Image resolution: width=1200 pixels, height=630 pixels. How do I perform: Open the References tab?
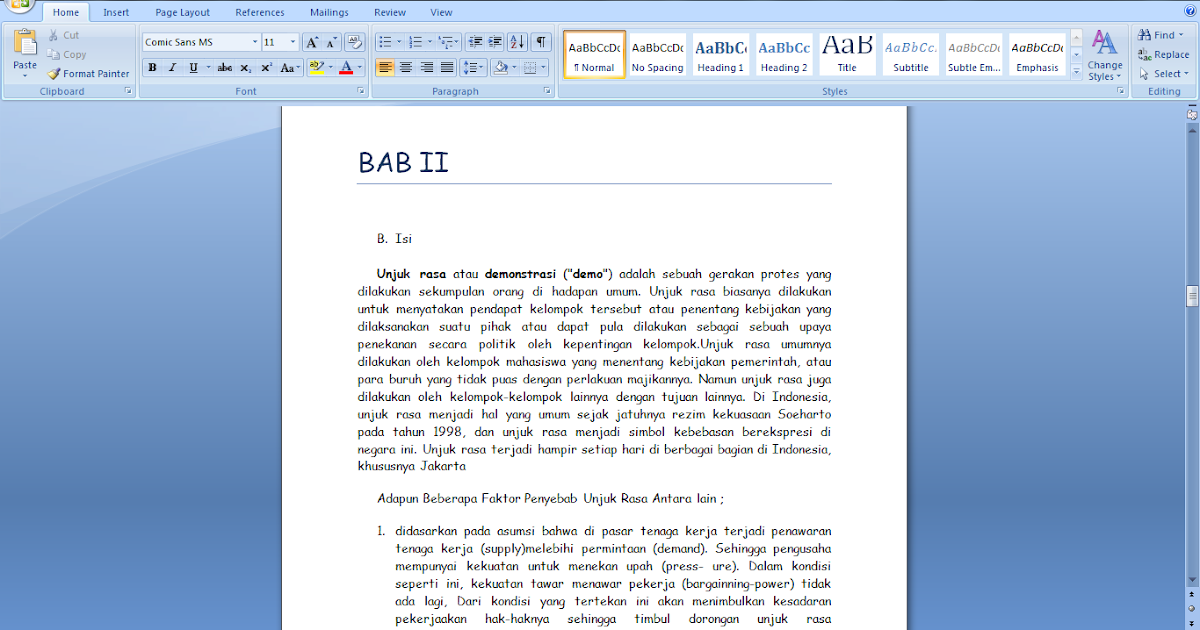coord(260,12)
